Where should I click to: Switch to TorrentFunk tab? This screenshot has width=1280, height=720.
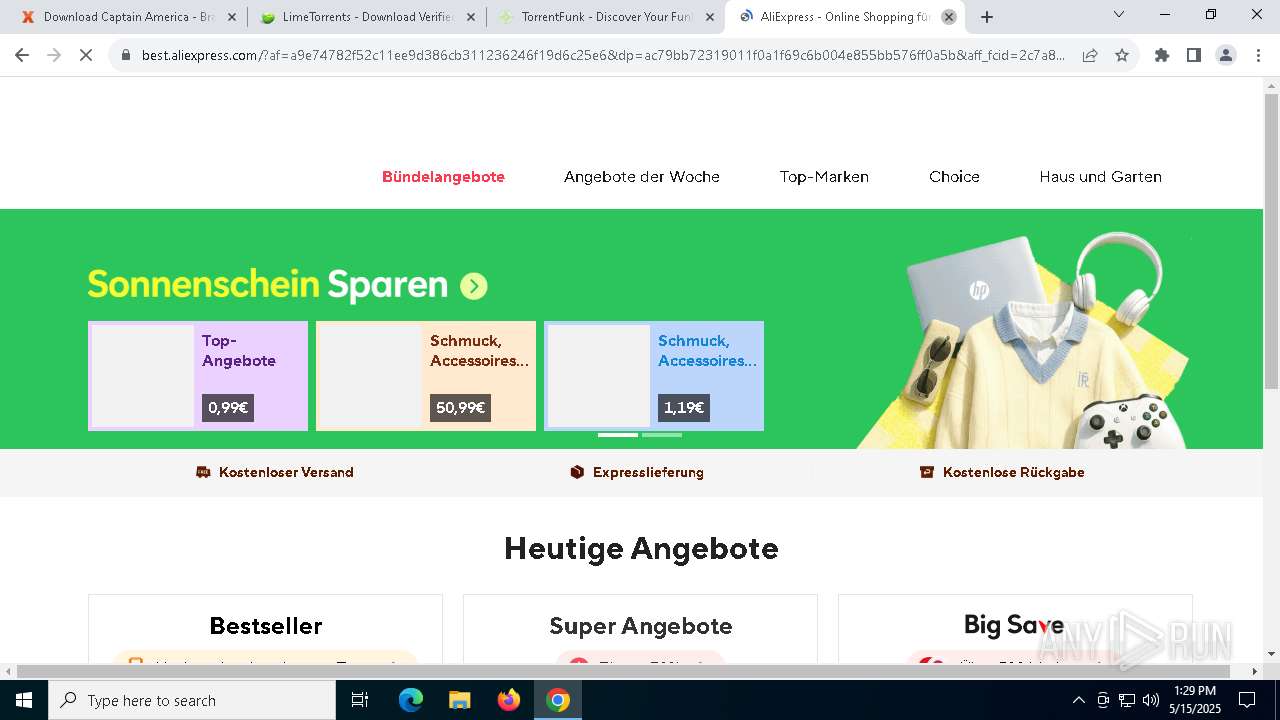click(x=605, y=17)
